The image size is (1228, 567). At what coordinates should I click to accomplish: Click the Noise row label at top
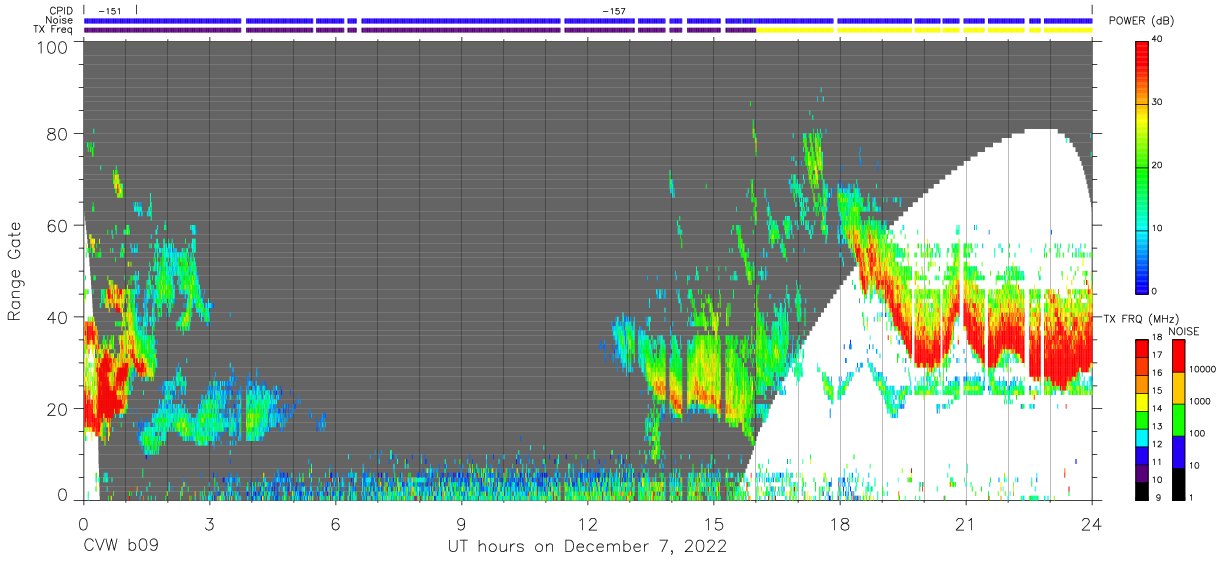[59, 20]
